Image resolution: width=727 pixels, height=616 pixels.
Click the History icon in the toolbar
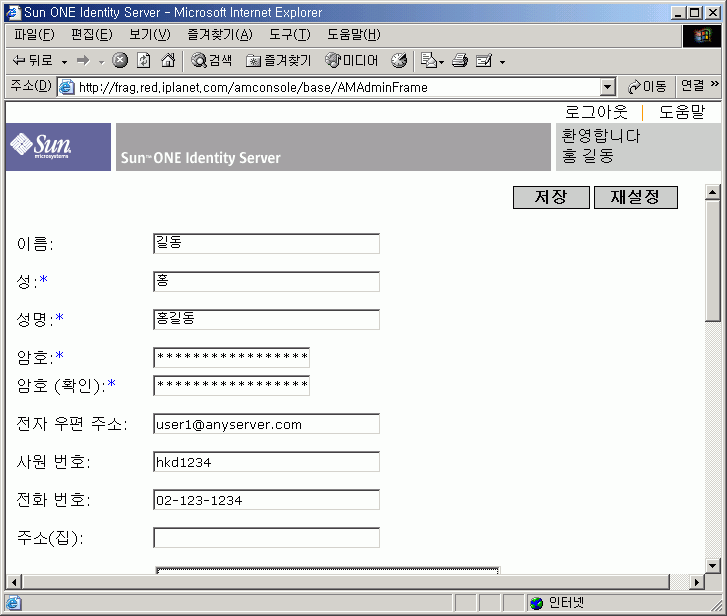[399, 60]
